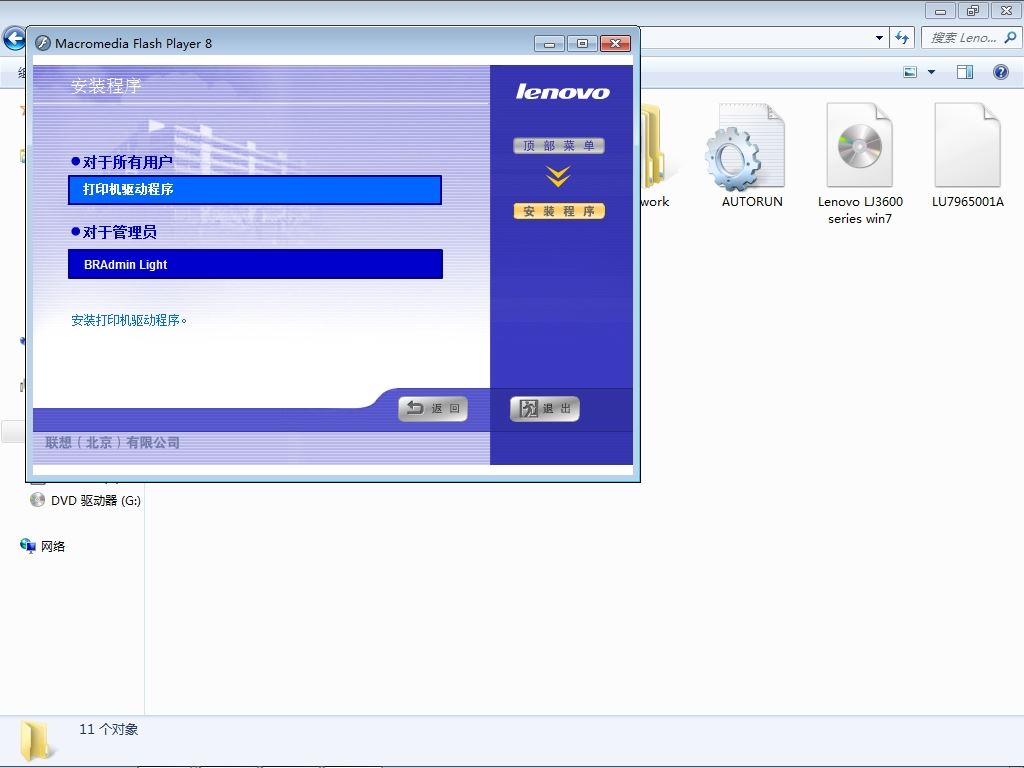Click the 对于所有用户 heading
Screen dimensions: 1024x768
click(x=127, y=161)
